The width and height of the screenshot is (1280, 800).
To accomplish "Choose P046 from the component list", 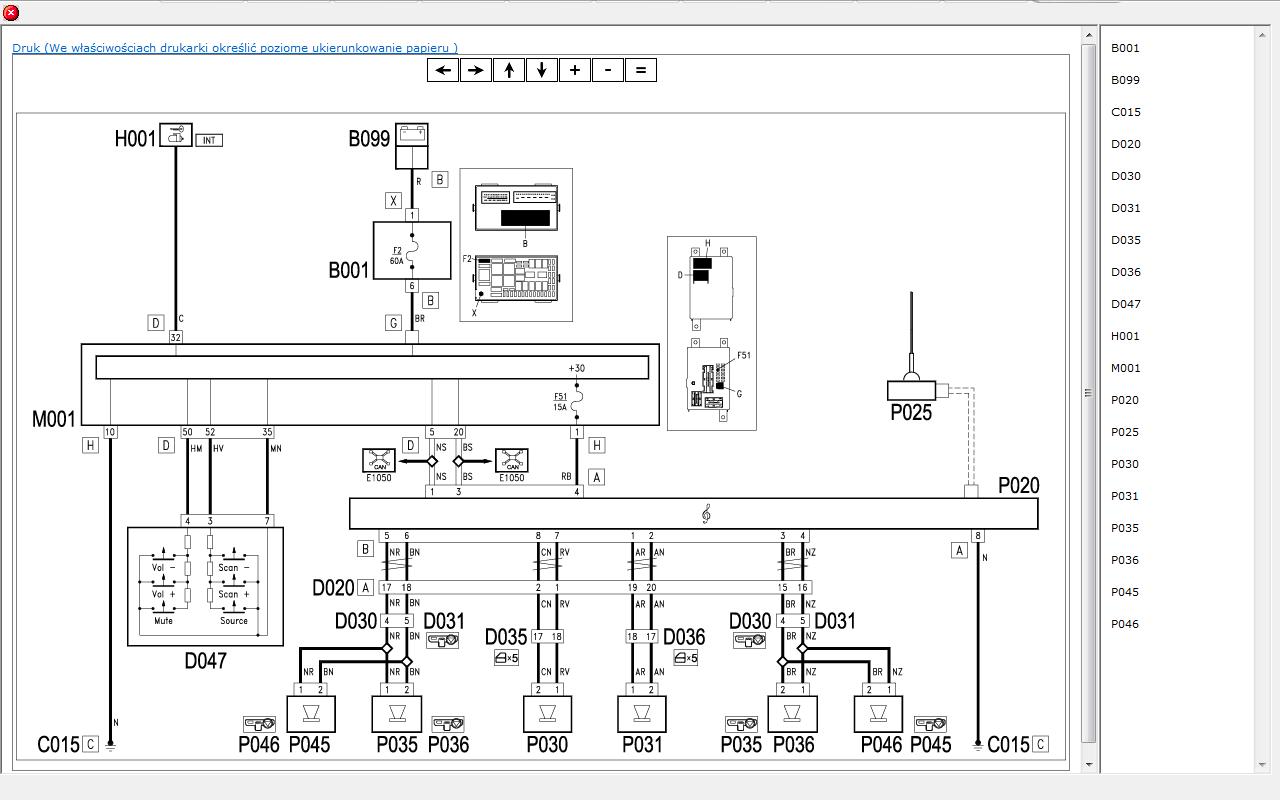I will coord(1125,624).
